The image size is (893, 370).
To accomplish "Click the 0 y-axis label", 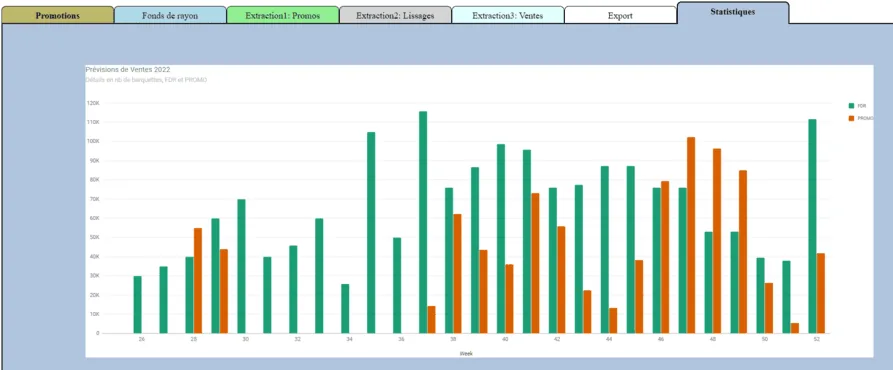I will (x=97, y=334).
